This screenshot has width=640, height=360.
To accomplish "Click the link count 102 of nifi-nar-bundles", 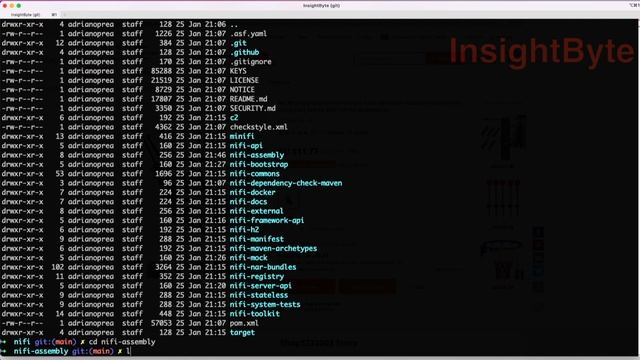I will (58, 267).
